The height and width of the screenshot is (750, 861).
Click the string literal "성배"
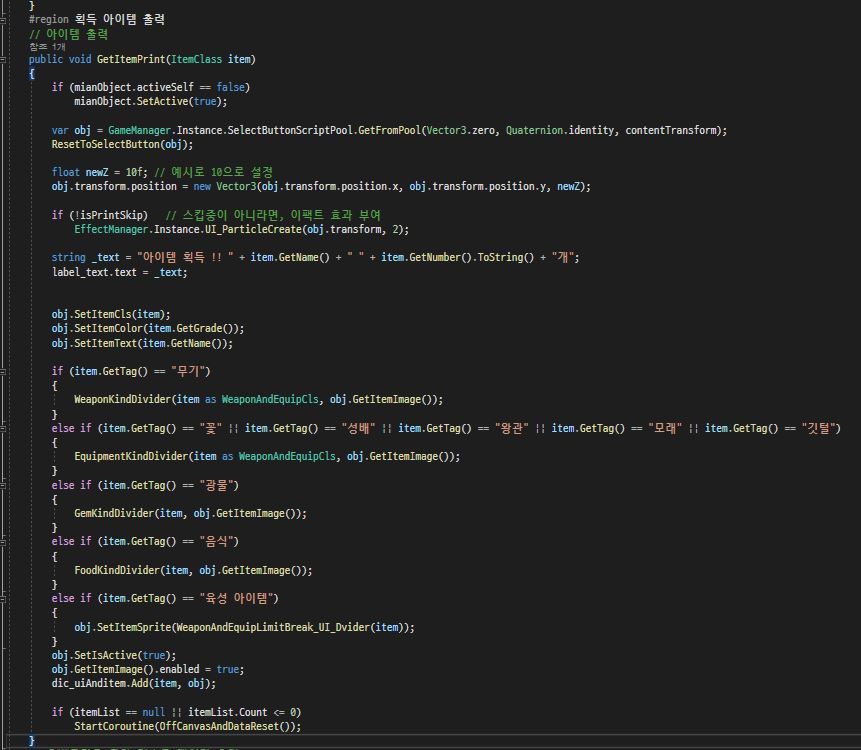pyautogui.click(x=358, y=428)
